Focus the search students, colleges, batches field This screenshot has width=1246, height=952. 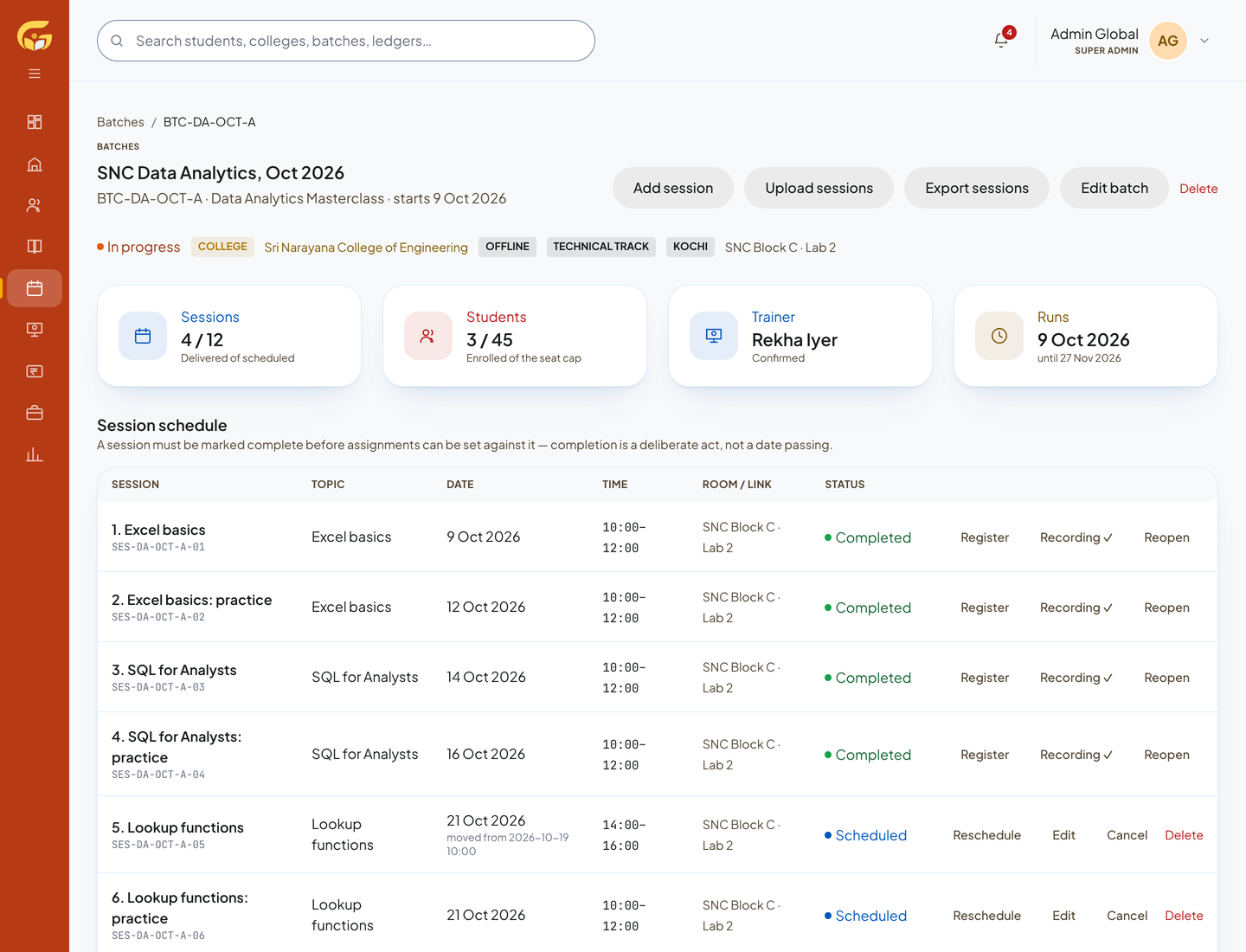pyautogui.click(x=346, y=41)
